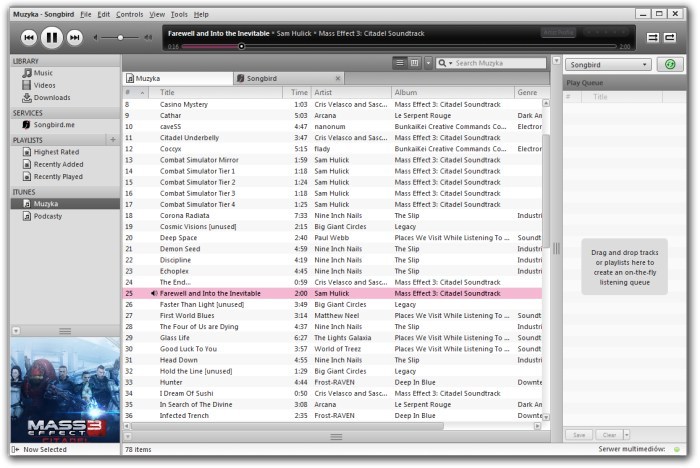Click the track list scroll-down arrow
This screenshot has height=468, width=700.
coord(546,417)
